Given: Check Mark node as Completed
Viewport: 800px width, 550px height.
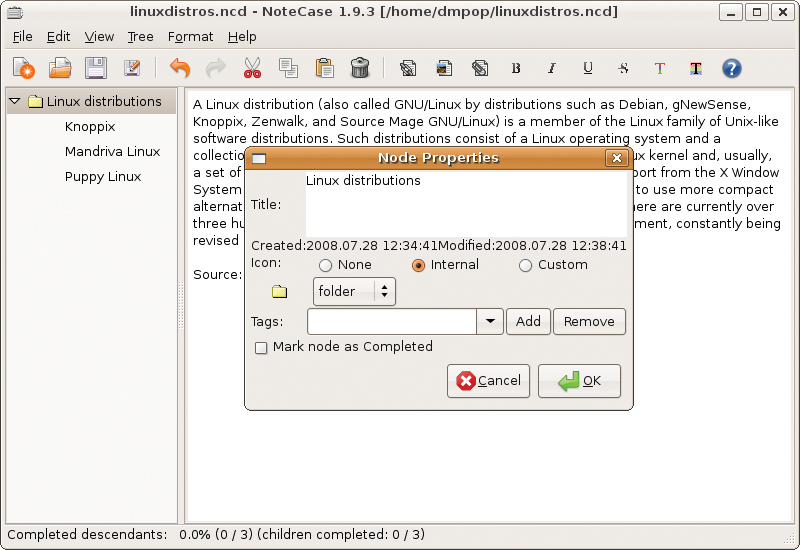Looking at the screenshot, I should (x=261, y=348).
